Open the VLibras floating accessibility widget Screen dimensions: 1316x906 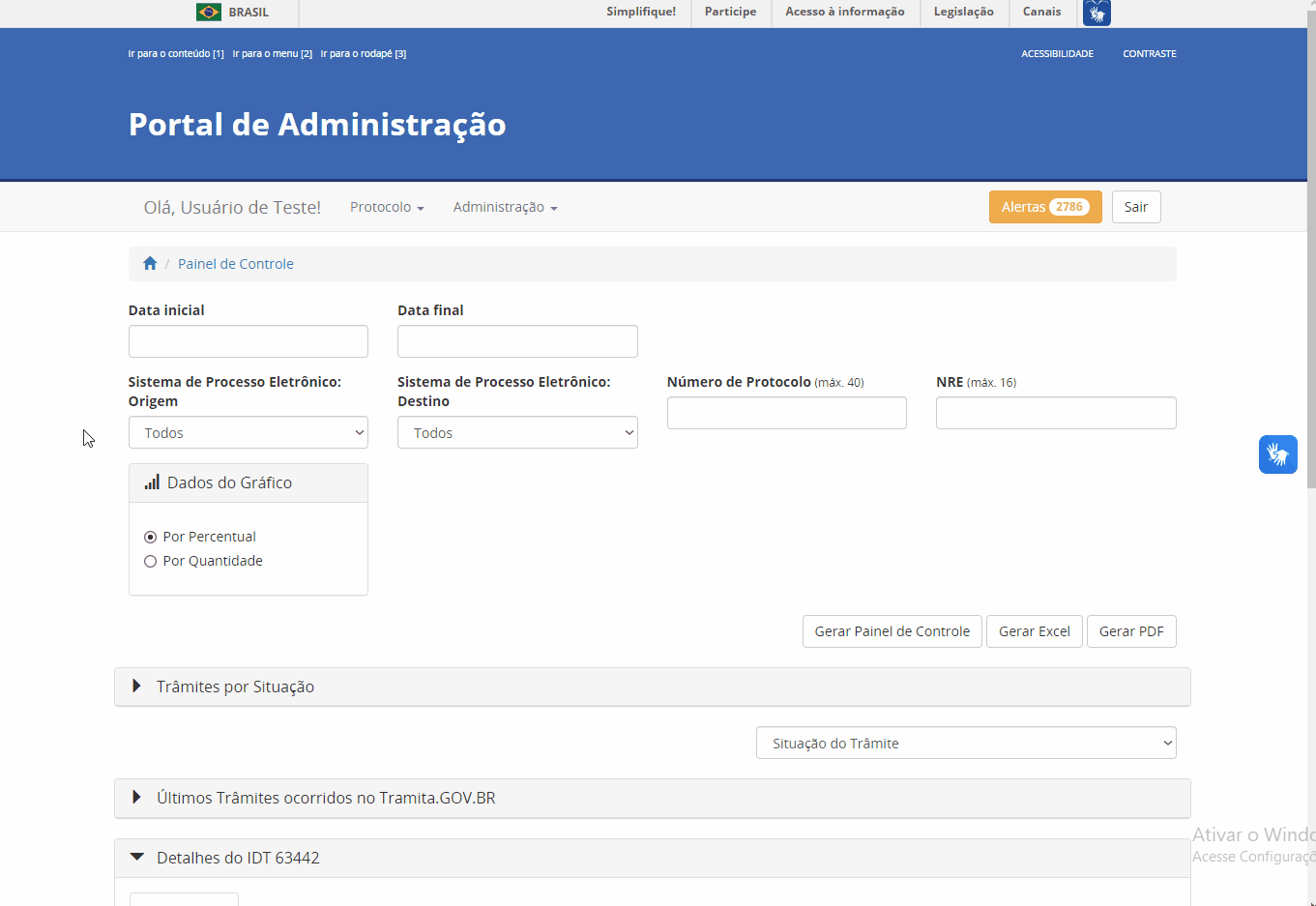[1277, 454]
